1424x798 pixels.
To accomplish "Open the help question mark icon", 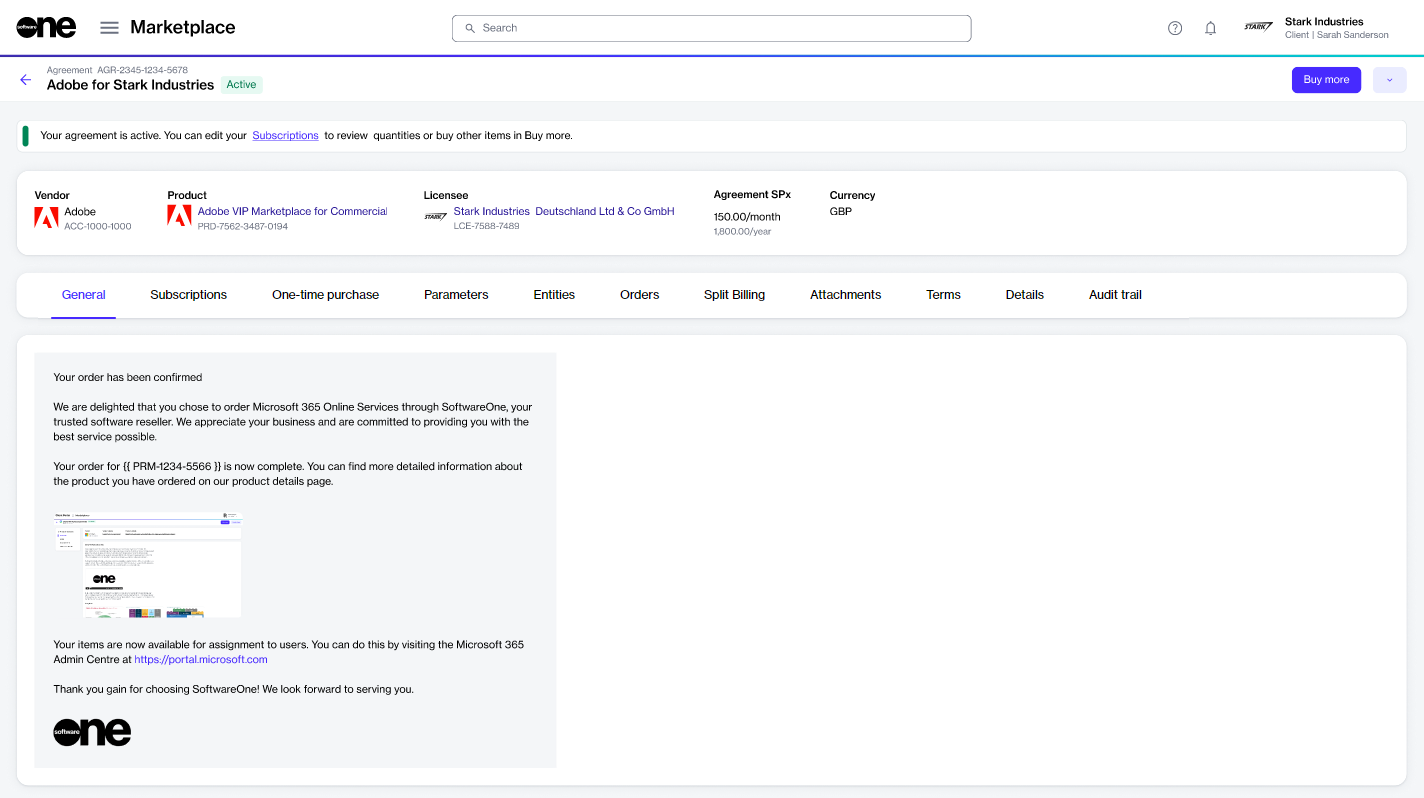I will click(x=1175, y=28).
